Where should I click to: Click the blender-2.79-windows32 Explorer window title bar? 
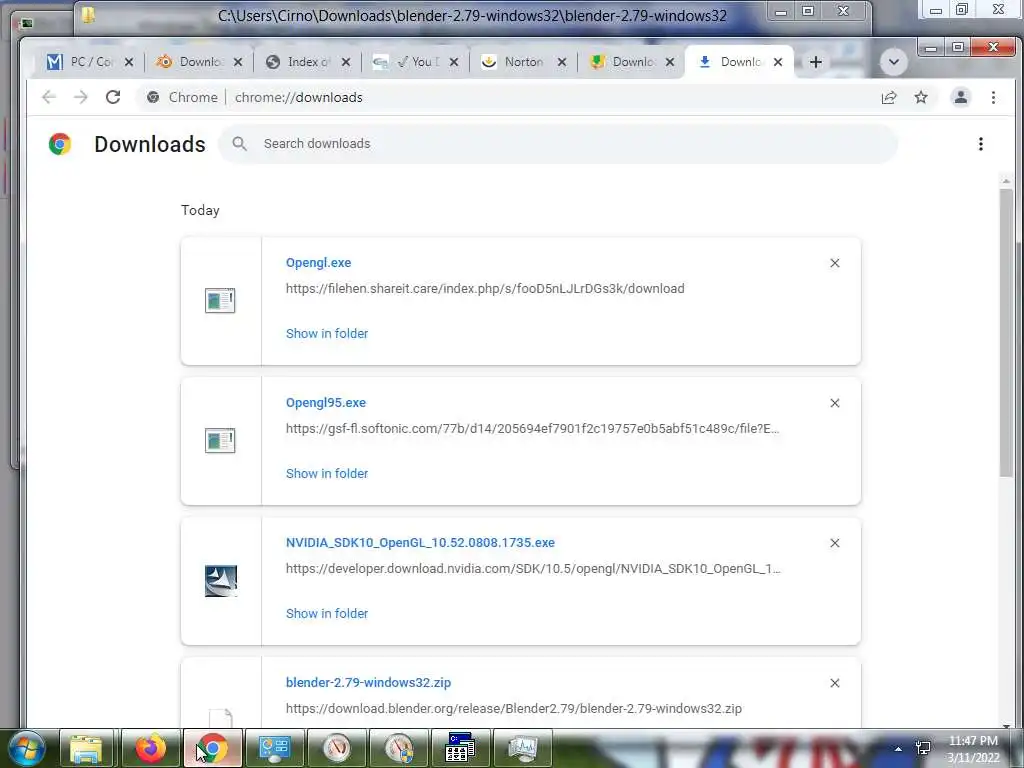(472, 16)
